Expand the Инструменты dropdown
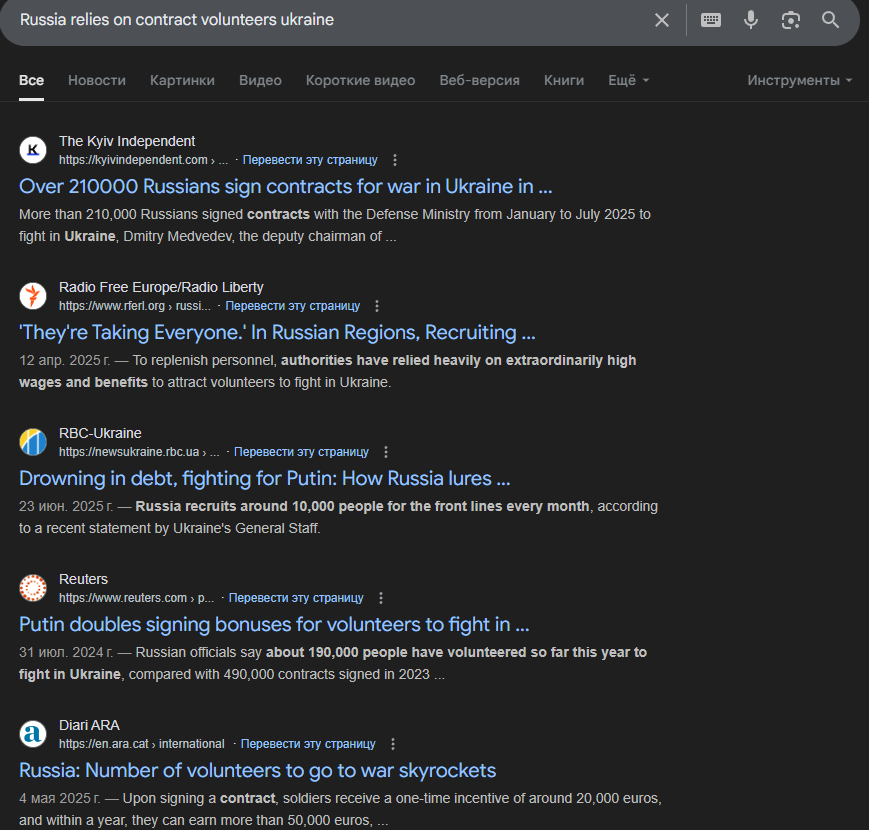Screen dimensions: 869x830 point(799,81)
